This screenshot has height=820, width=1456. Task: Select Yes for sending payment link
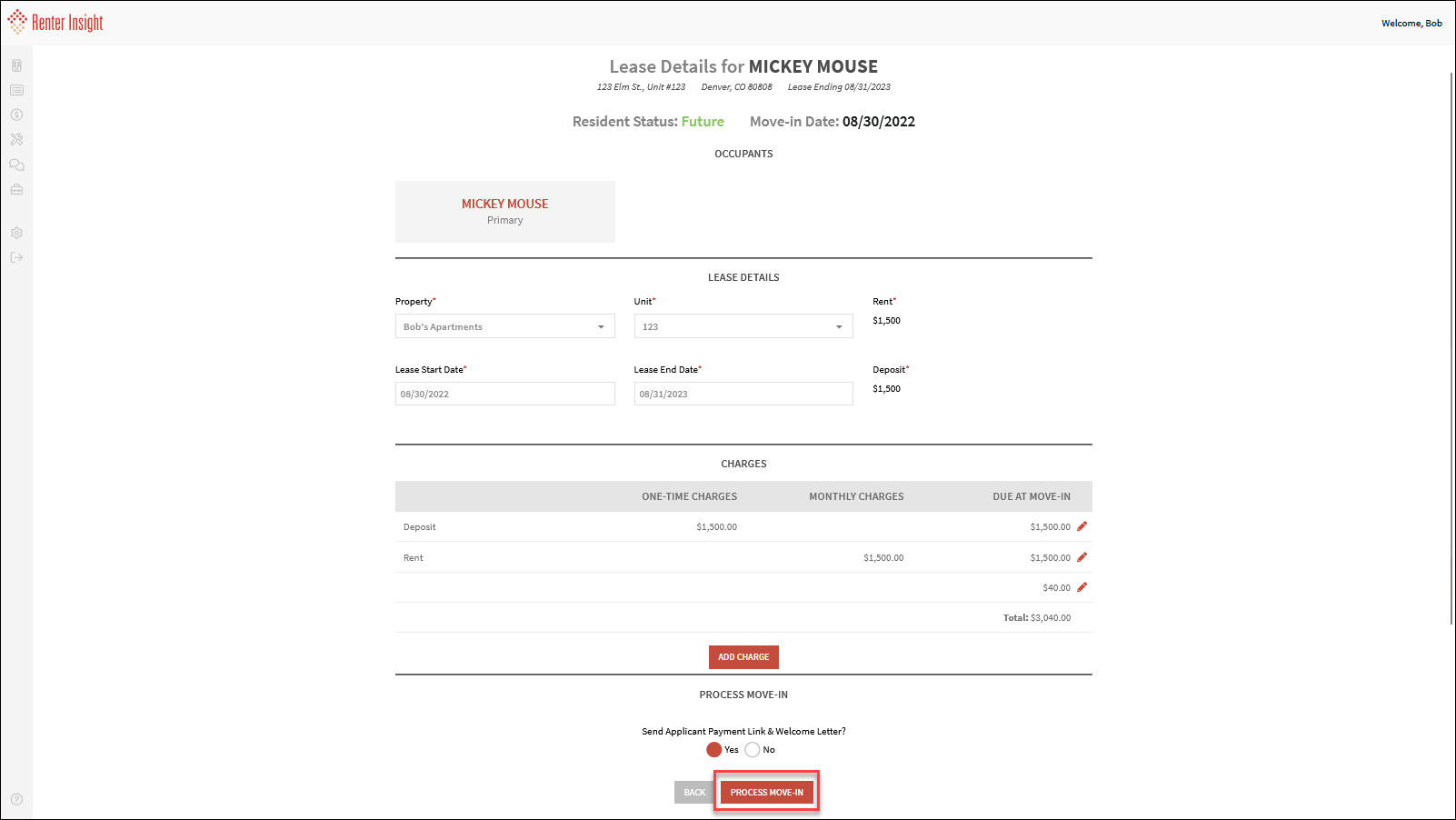pyautogui.click(x=714, y=750)
